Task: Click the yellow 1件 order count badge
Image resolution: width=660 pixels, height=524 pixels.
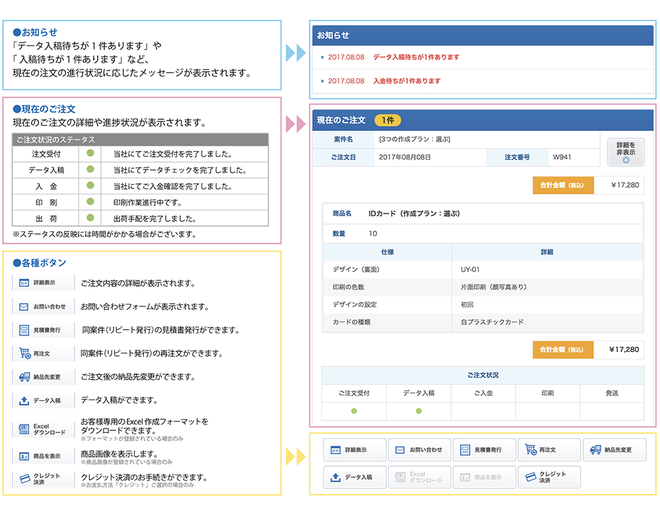Action: point(388,120)
